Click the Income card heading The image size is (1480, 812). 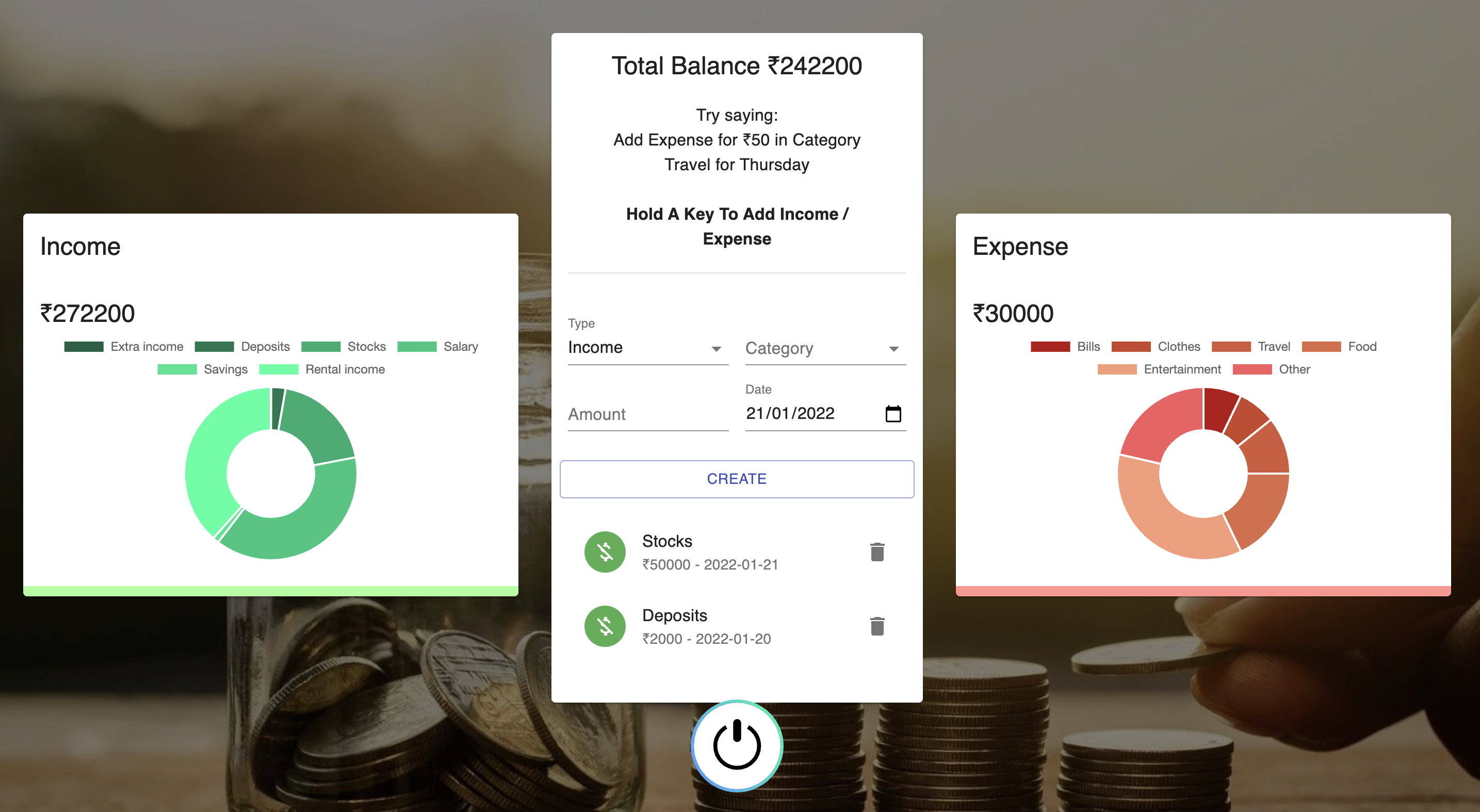click(x=80, y=247)
